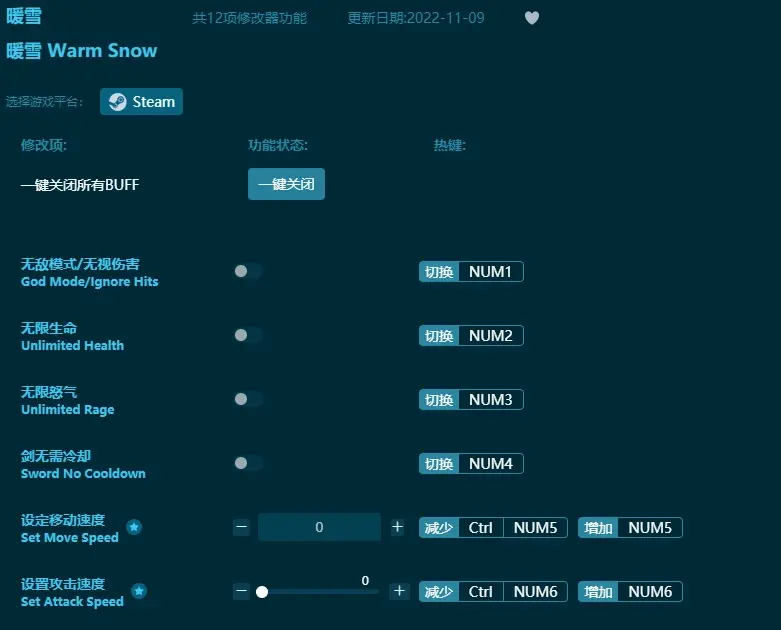This screenshot has height=630, width=781.
Task: Click NUM5 in Move Speed decrease hotkey
Action: pos(535,528)
